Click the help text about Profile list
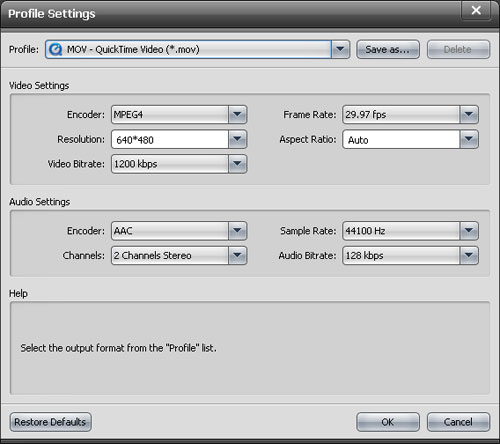This screenshot has width=500, height=444. pyautogui.click(x=118, y=348)
